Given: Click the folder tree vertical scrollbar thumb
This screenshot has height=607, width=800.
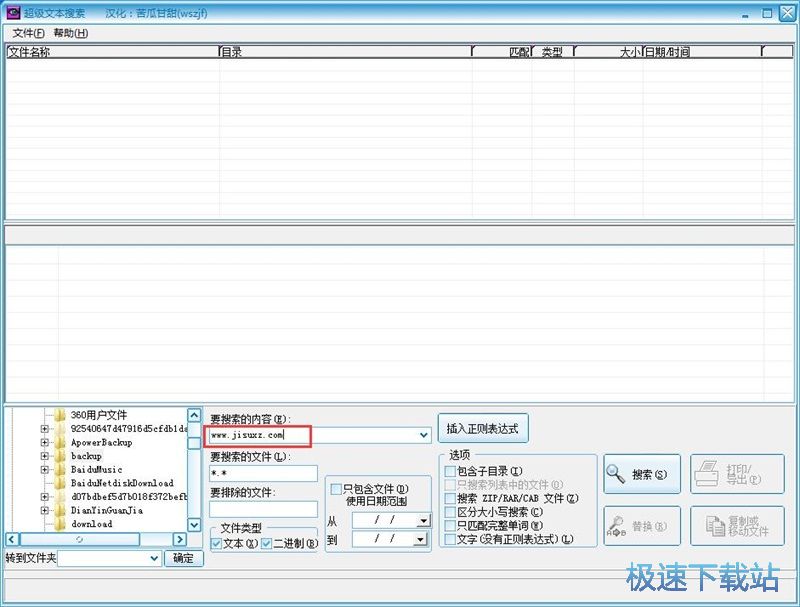Looking at the screenshot, I should (x=194, y=443).
